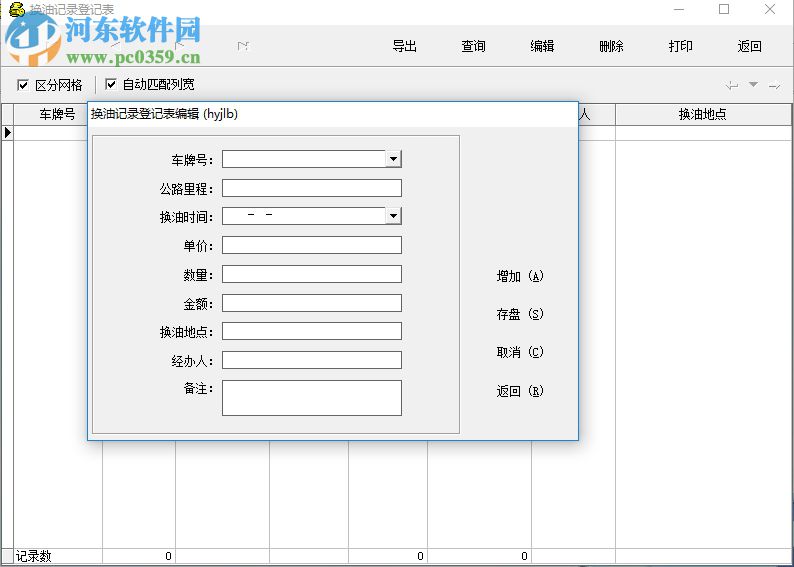The width and height of the screenshot is (794, 567).
Task: Click the top toolbar 返回 button
Action: (x=749, y=46)
